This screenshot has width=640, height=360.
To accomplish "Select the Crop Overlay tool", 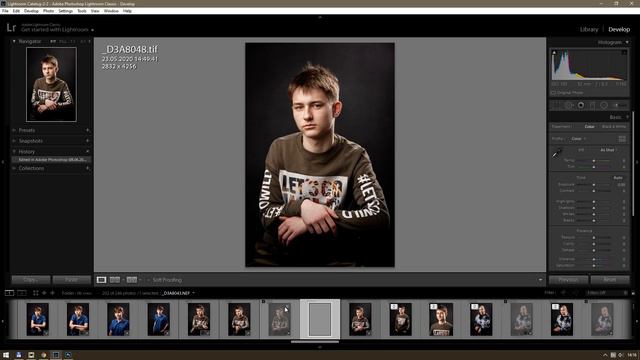I will click(556, 105).
